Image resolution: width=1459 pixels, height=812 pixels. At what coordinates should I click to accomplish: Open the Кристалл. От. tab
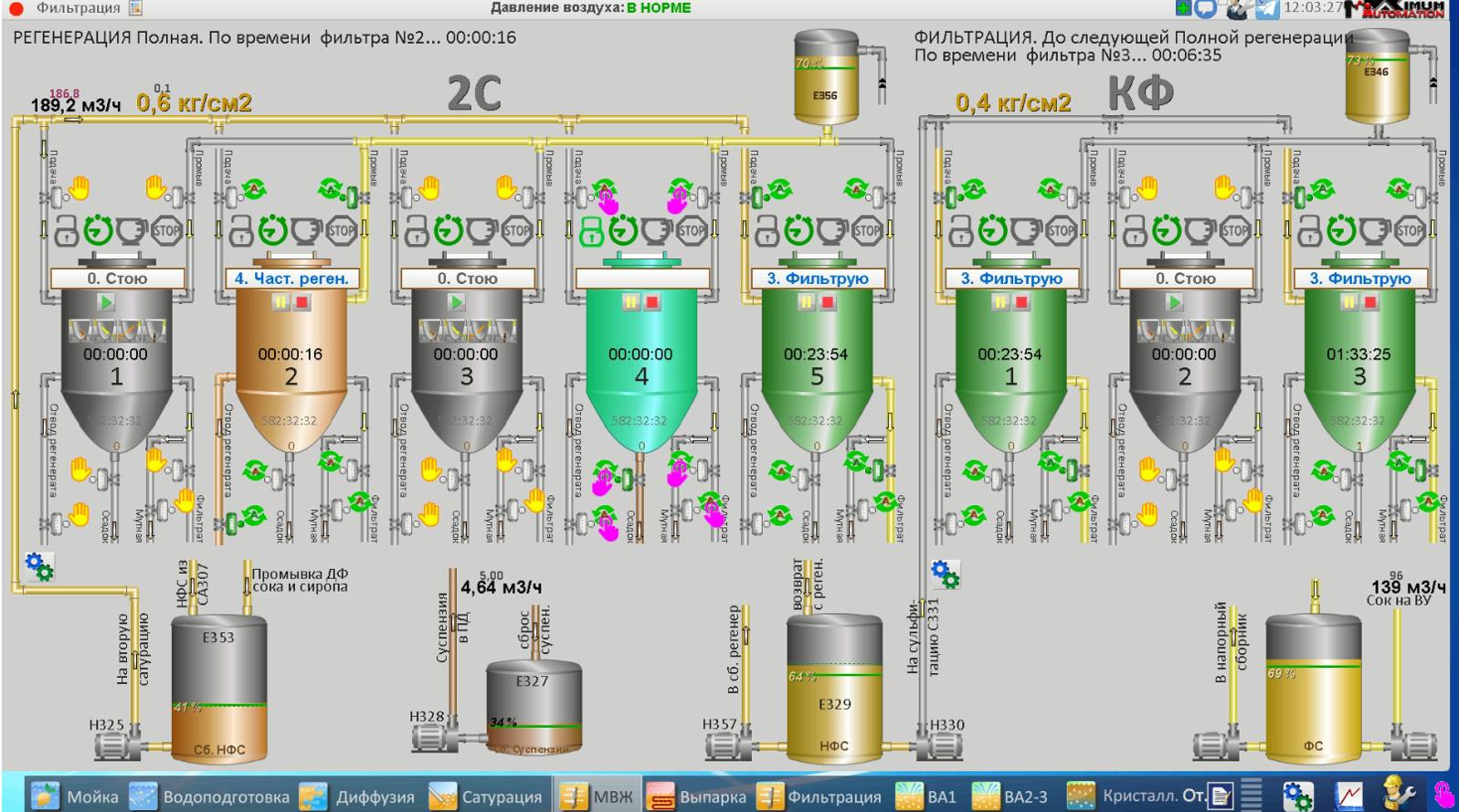coord(1137,796)
